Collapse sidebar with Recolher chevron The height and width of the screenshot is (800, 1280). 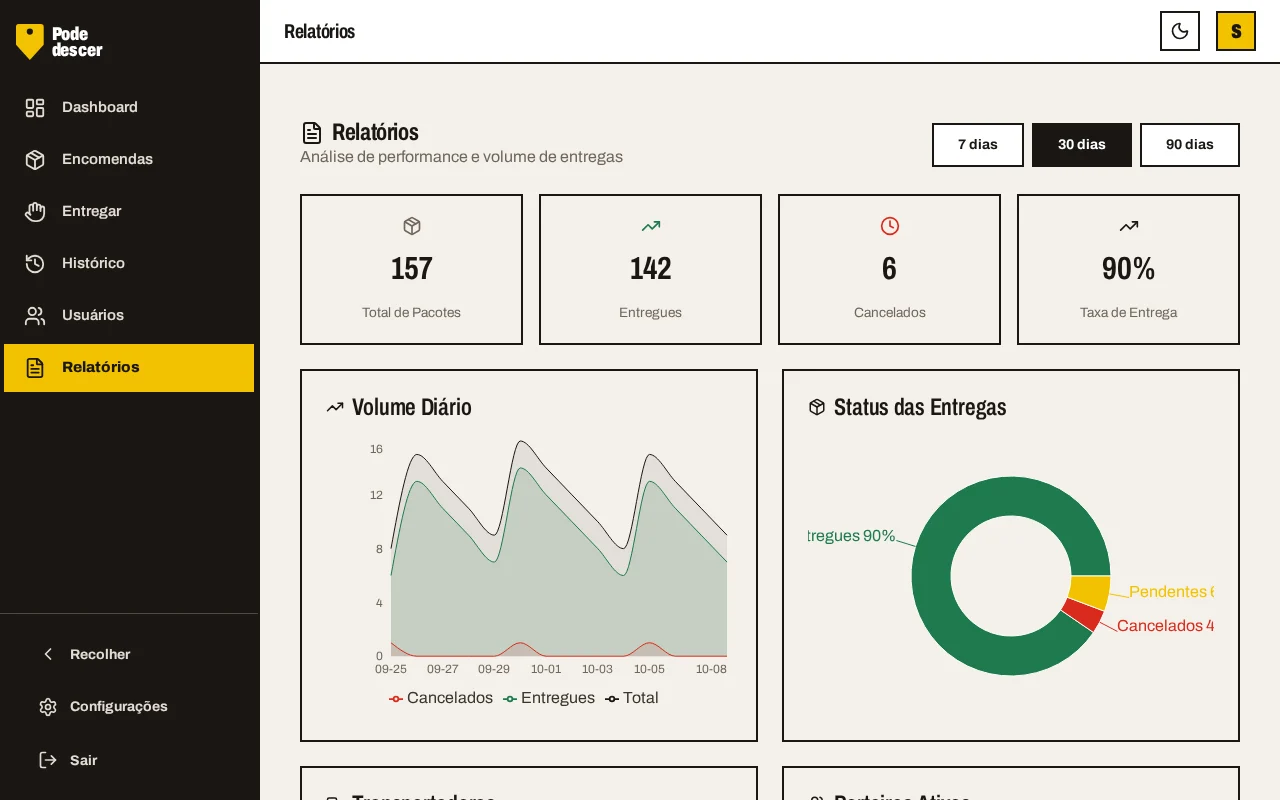point(48,654)
